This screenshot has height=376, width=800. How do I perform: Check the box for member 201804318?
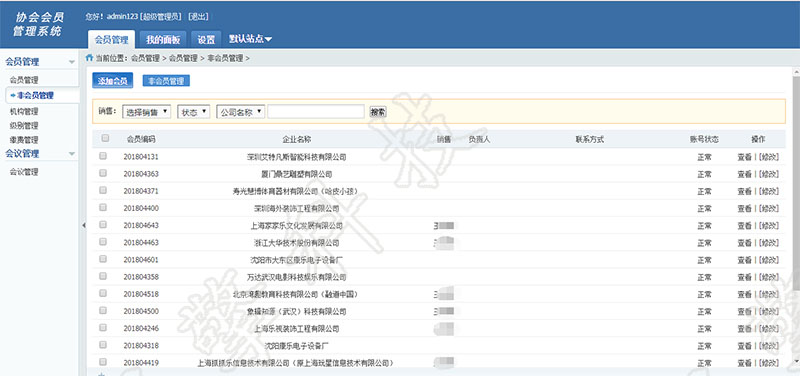tap(103, 344)
